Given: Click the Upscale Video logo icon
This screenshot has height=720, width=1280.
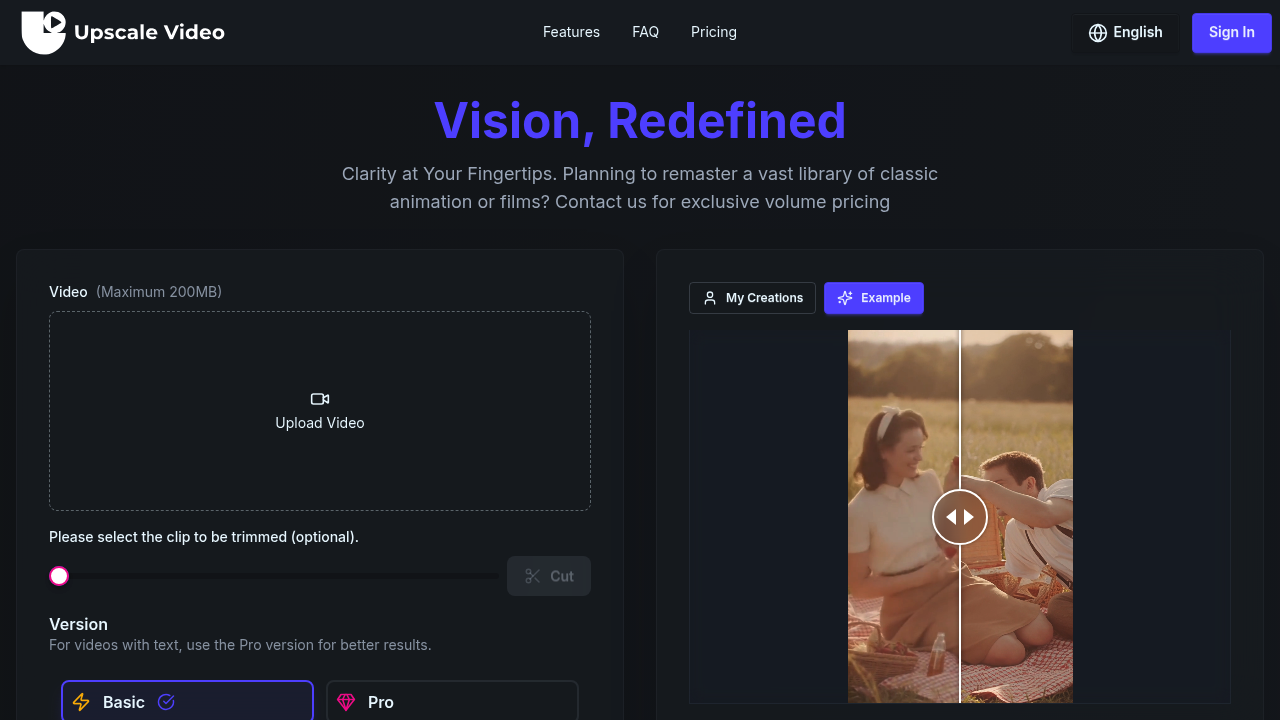Looking at the screenshot, I should tap(45, 32).
